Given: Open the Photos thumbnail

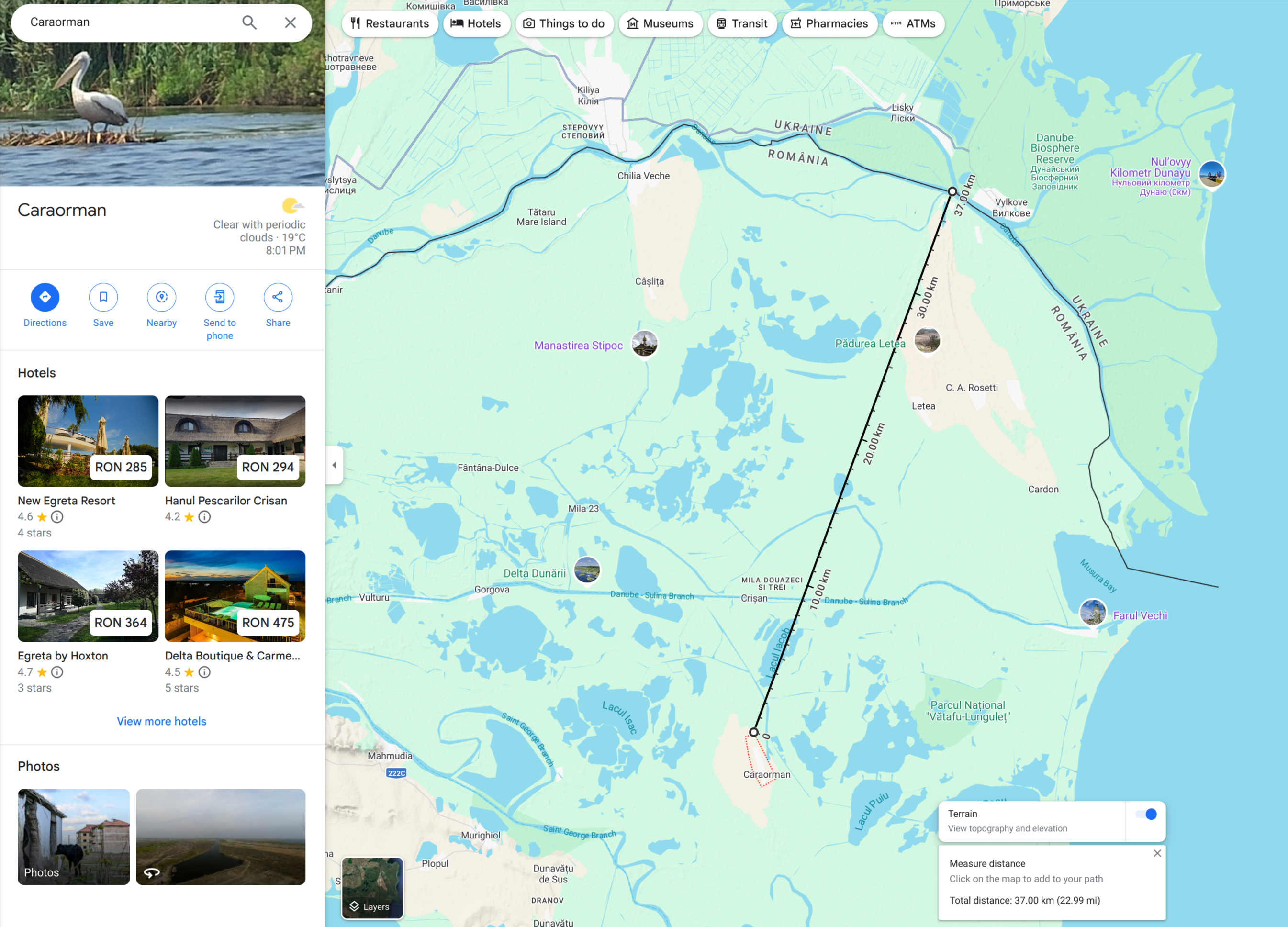Looking at the screenshot, I should tap(74, 836).
